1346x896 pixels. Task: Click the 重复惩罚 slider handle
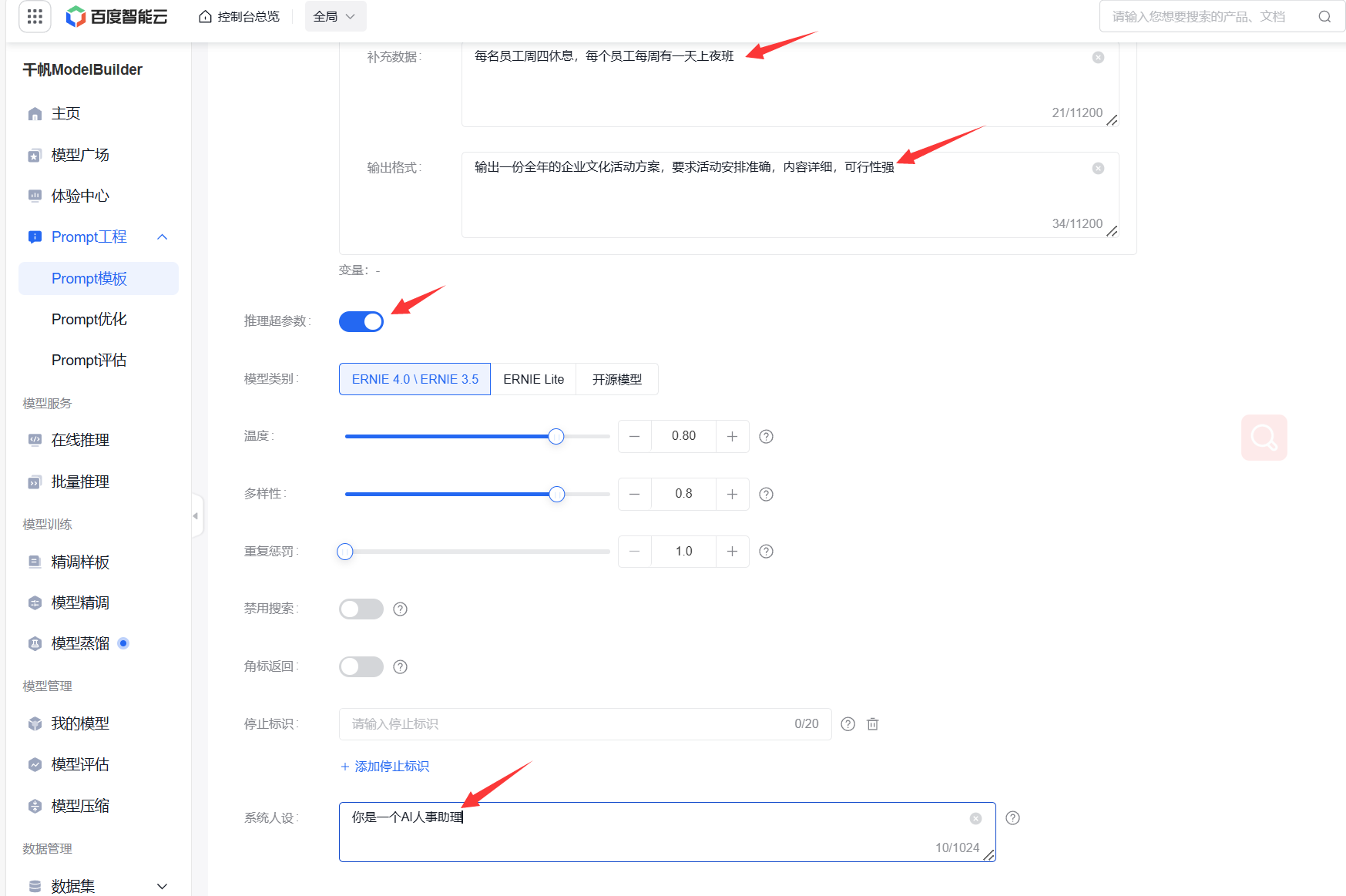pos(345,552)
